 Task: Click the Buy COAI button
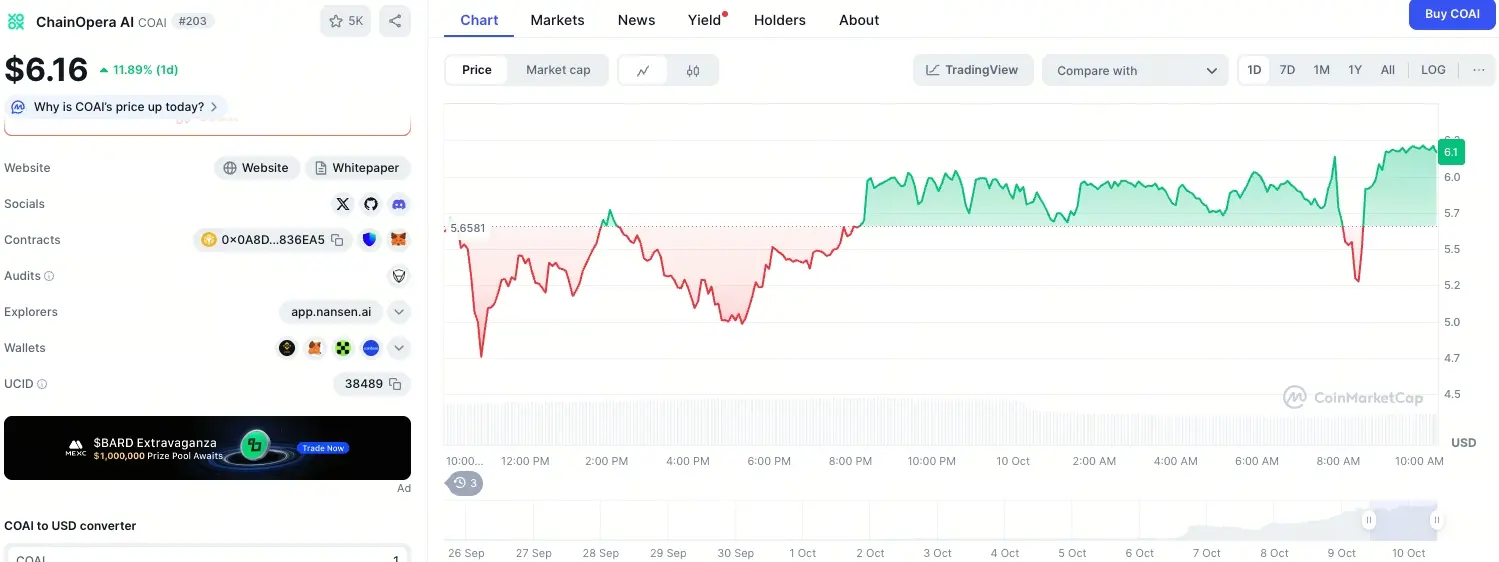(x=1452, y=14)
